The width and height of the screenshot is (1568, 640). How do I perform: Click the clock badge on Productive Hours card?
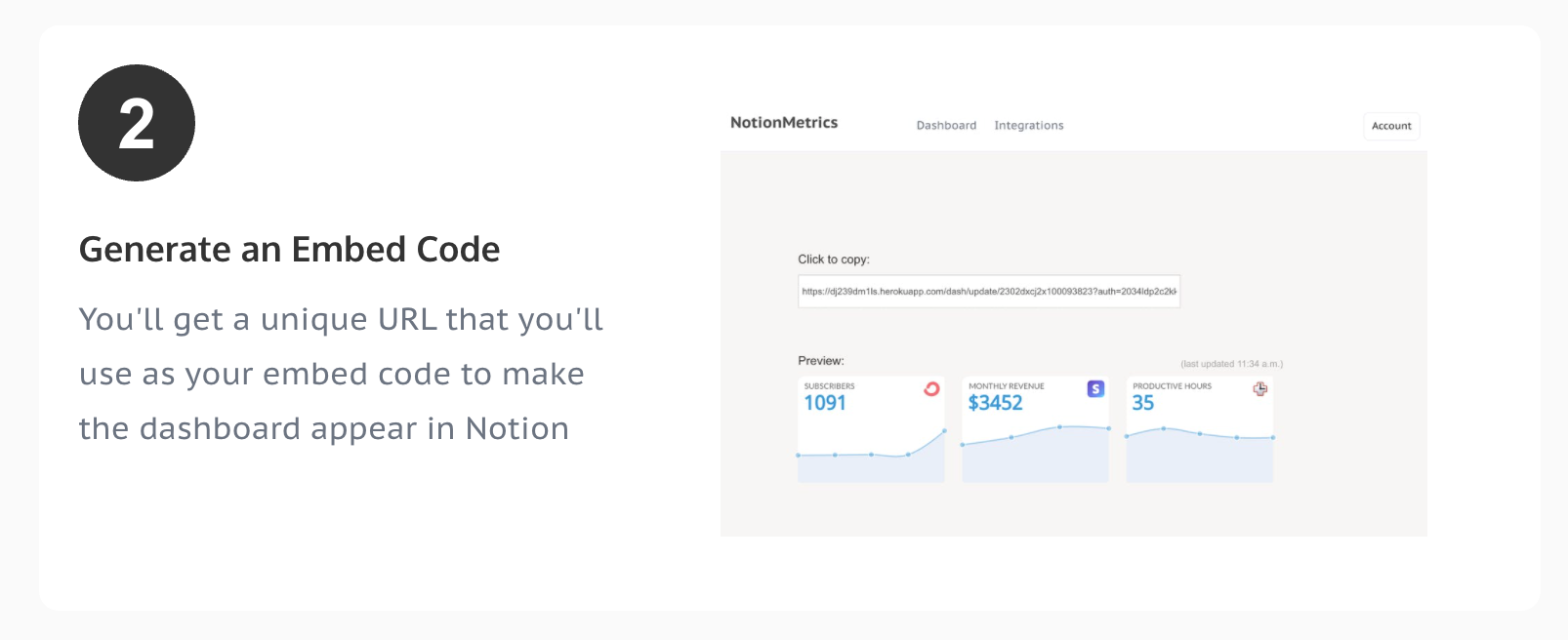(1260, 388)
